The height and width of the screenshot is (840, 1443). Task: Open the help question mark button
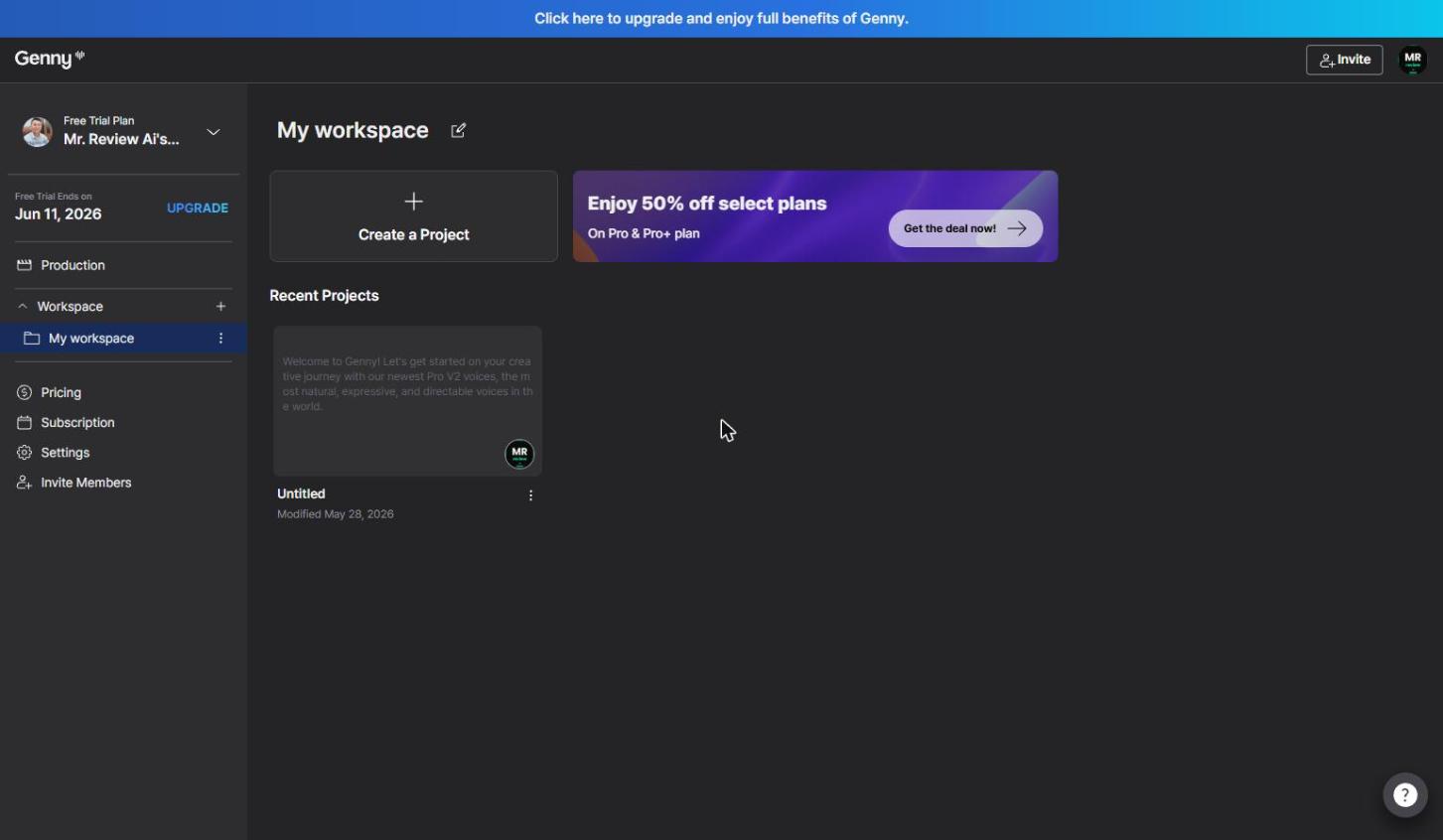point(1405,794)
